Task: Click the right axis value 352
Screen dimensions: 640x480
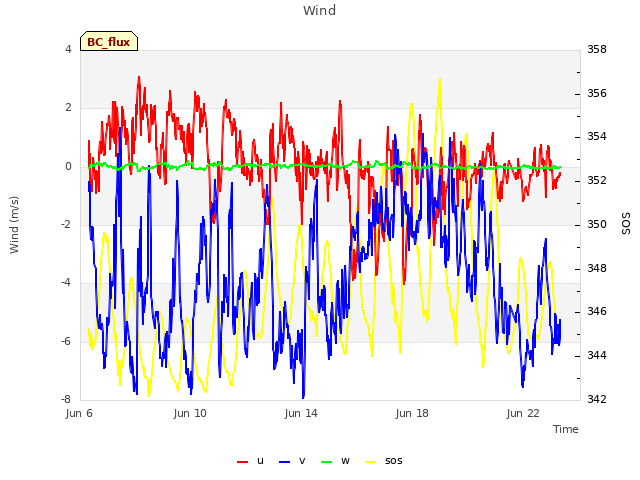Action: (597, 180)
